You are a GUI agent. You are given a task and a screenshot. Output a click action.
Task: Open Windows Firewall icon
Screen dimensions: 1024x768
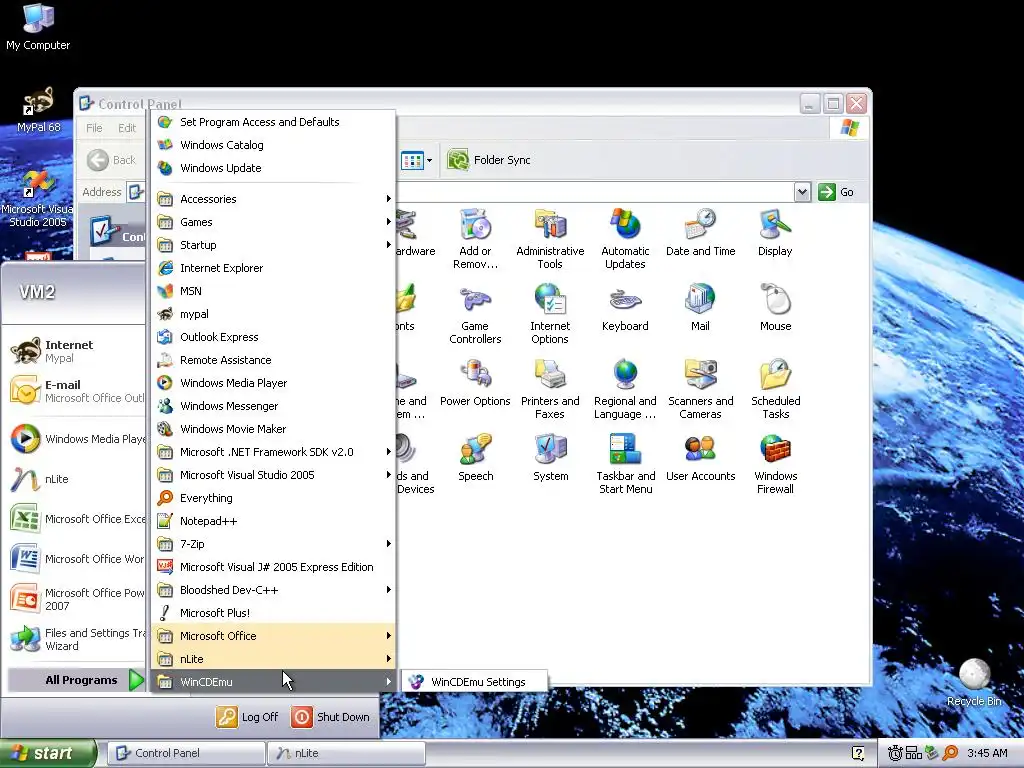pos(775,464)
